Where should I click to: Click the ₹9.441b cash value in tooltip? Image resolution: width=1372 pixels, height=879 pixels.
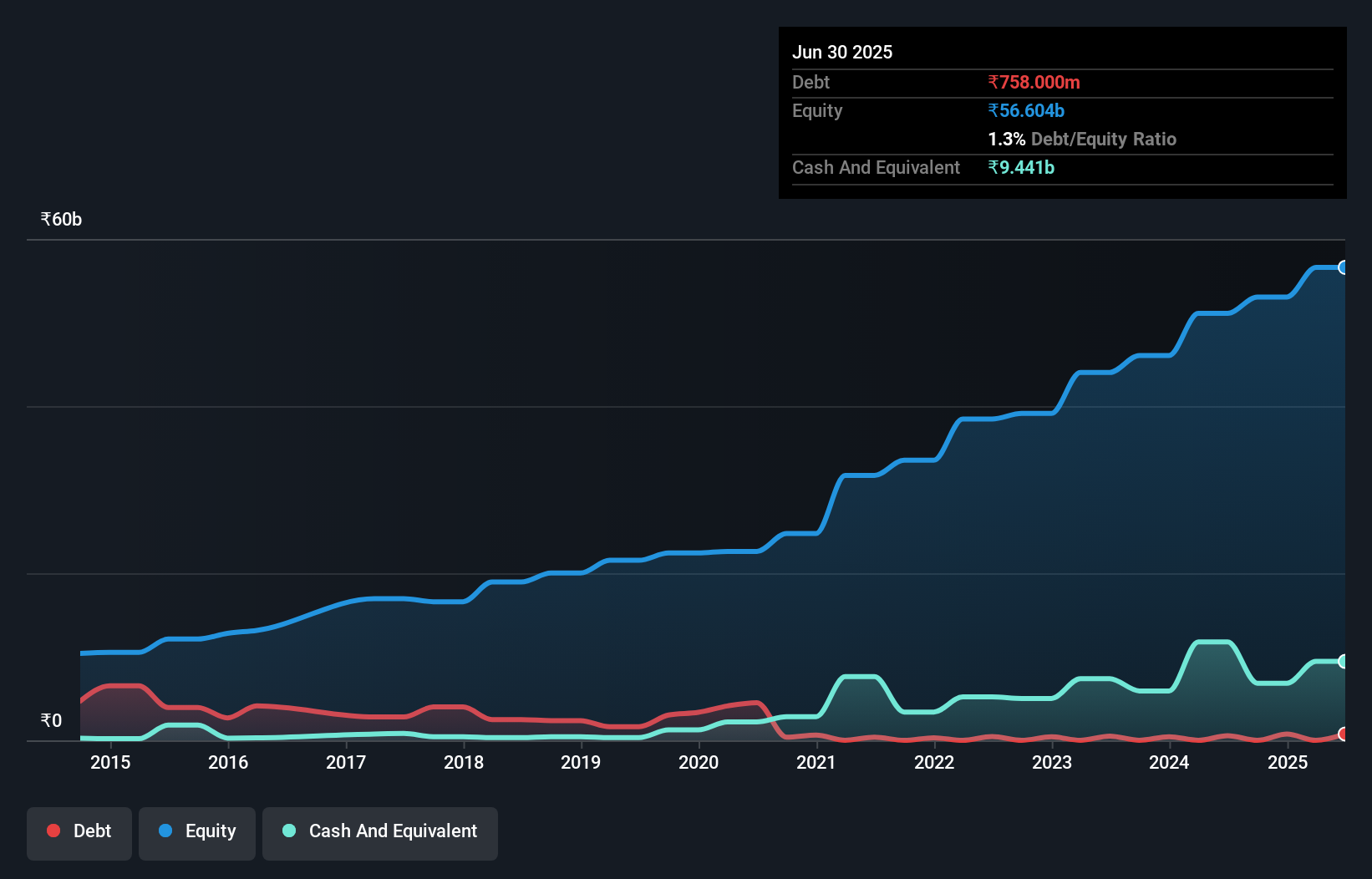[1021, 168]
